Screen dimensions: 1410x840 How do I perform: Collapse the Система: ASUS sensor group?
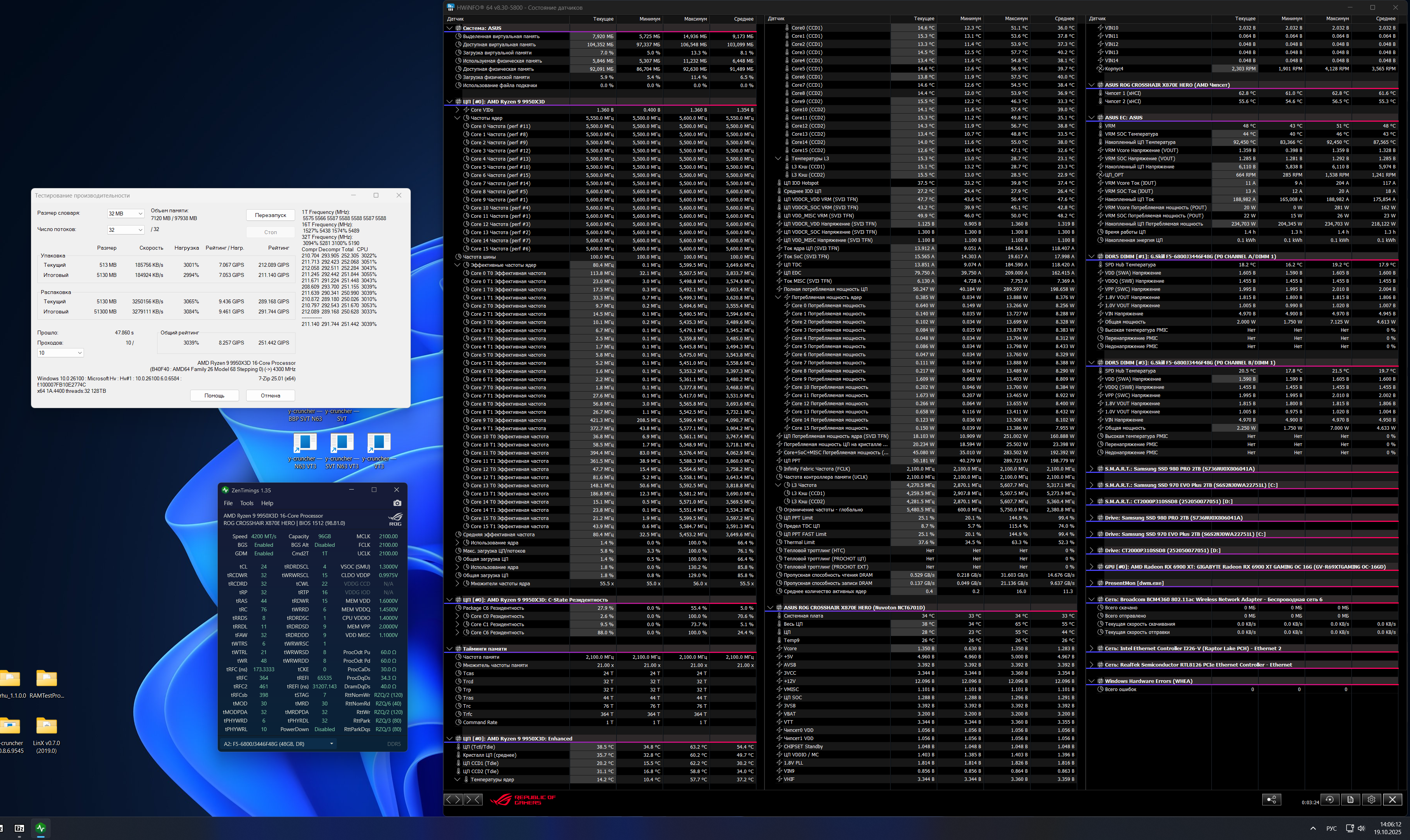[x=450, y=28]
